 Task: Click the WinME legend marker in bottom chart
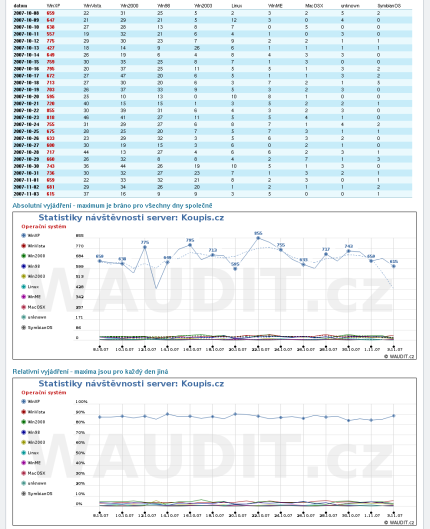coord(24,463)
